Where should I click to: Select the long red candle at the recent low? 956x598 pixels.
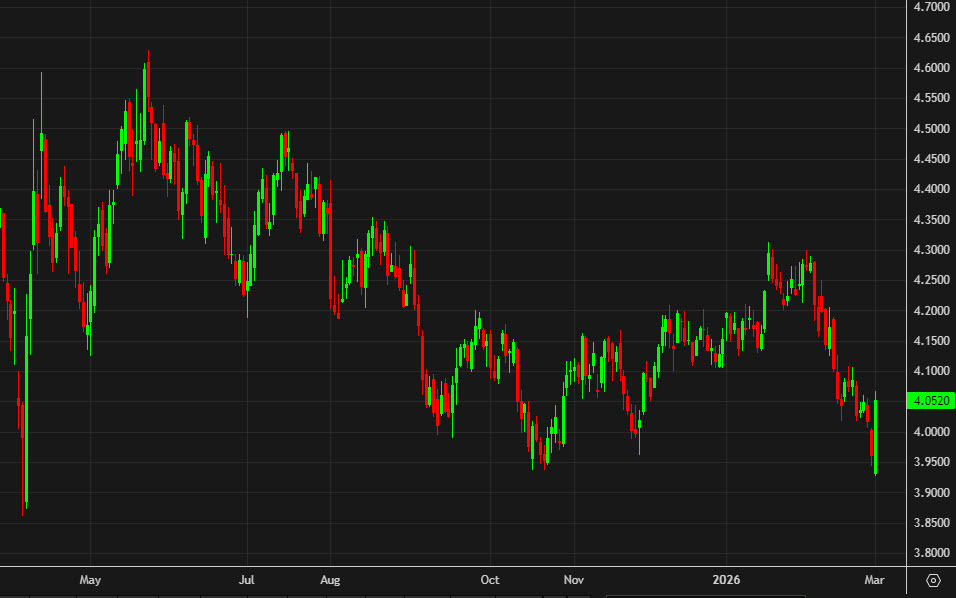(872, 440)
